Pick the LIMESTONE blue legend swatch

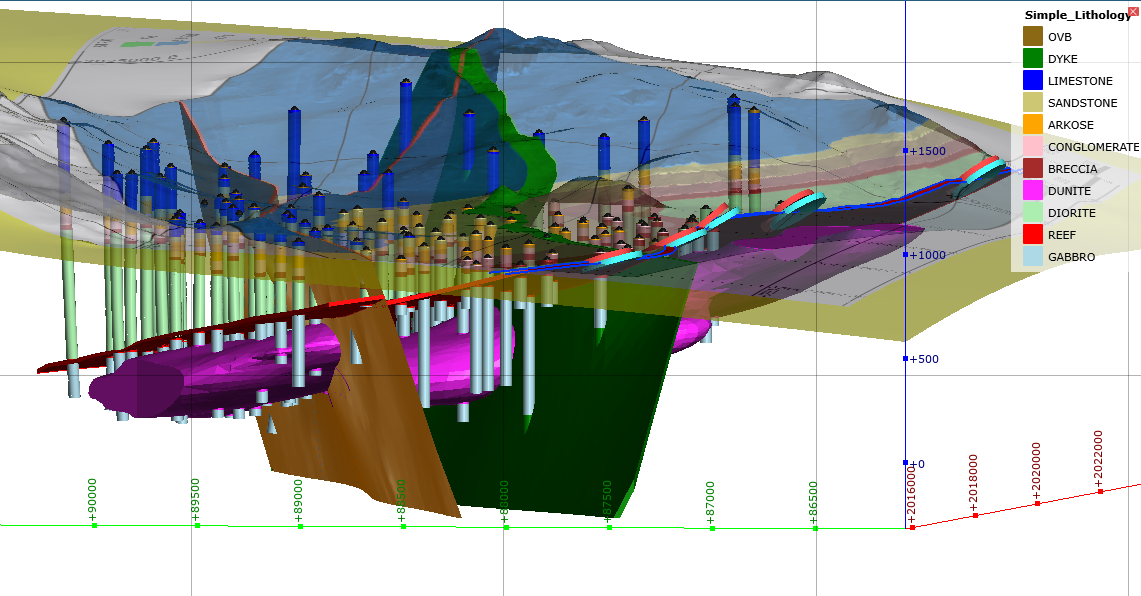point(1033,81)
